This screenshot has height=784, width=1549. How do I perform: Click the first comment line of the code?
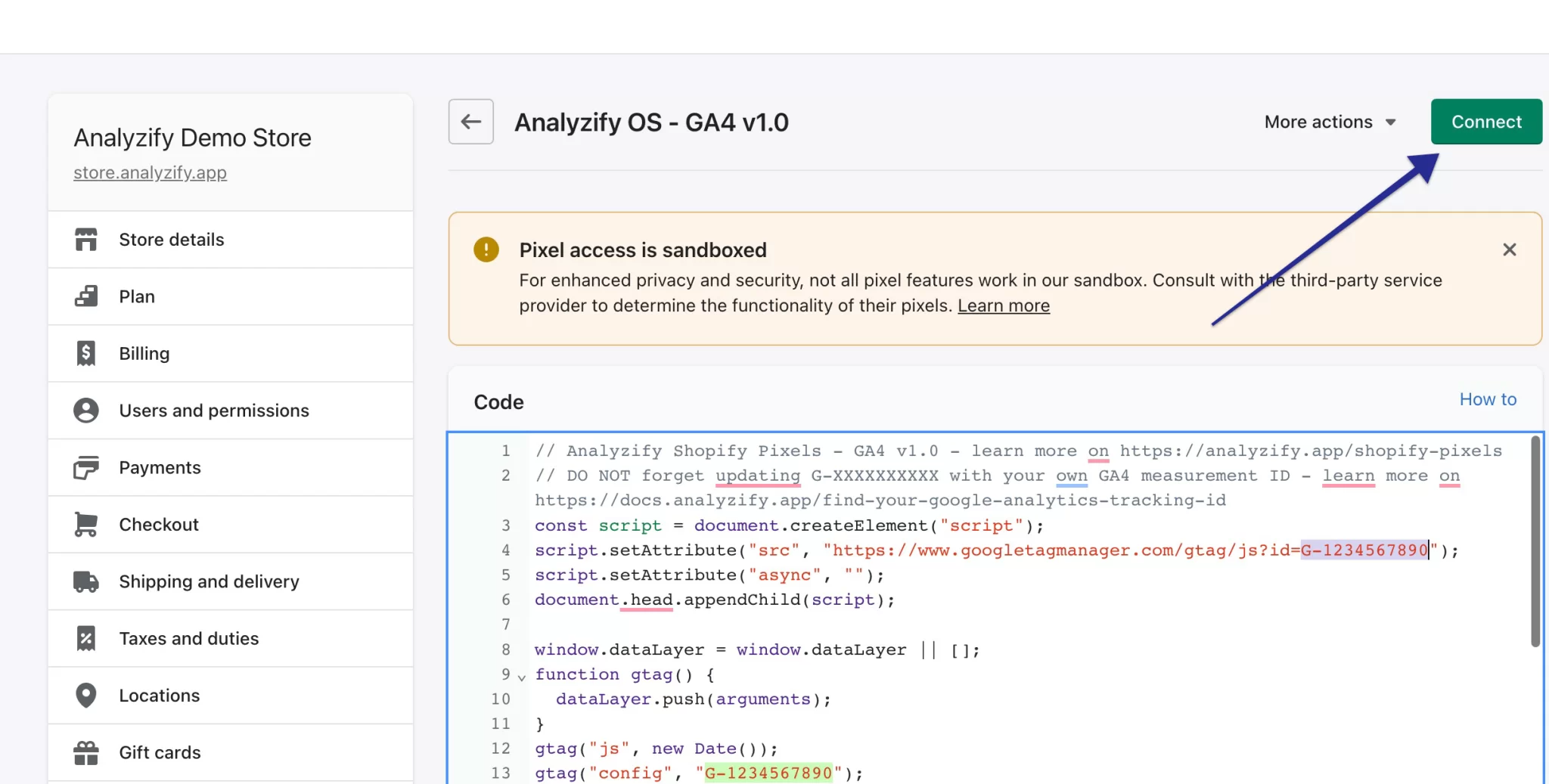[1018, 451]
